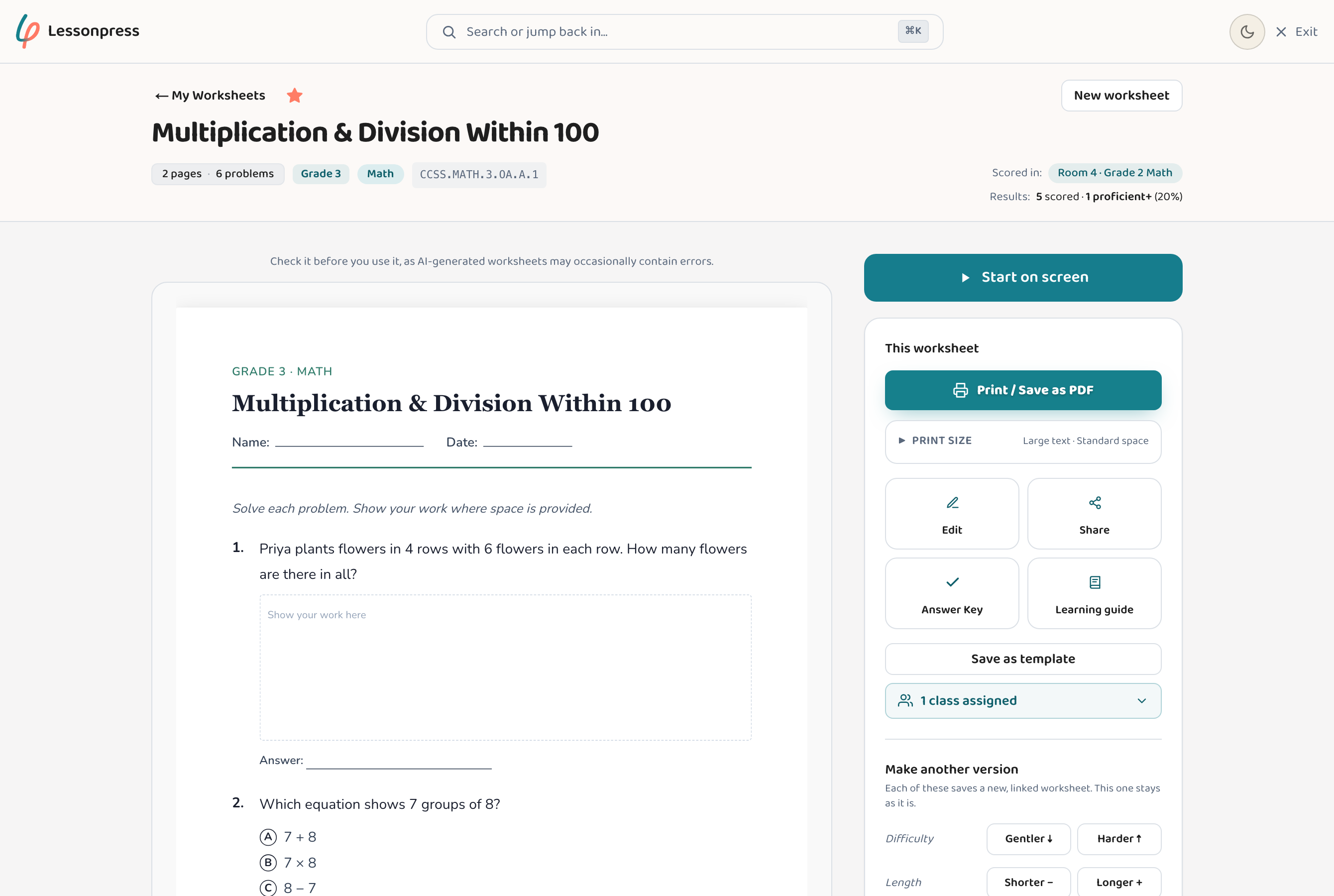The image size is (1334, 896).
Task: Click the Exit X icon
Action: pos(1281,32)
